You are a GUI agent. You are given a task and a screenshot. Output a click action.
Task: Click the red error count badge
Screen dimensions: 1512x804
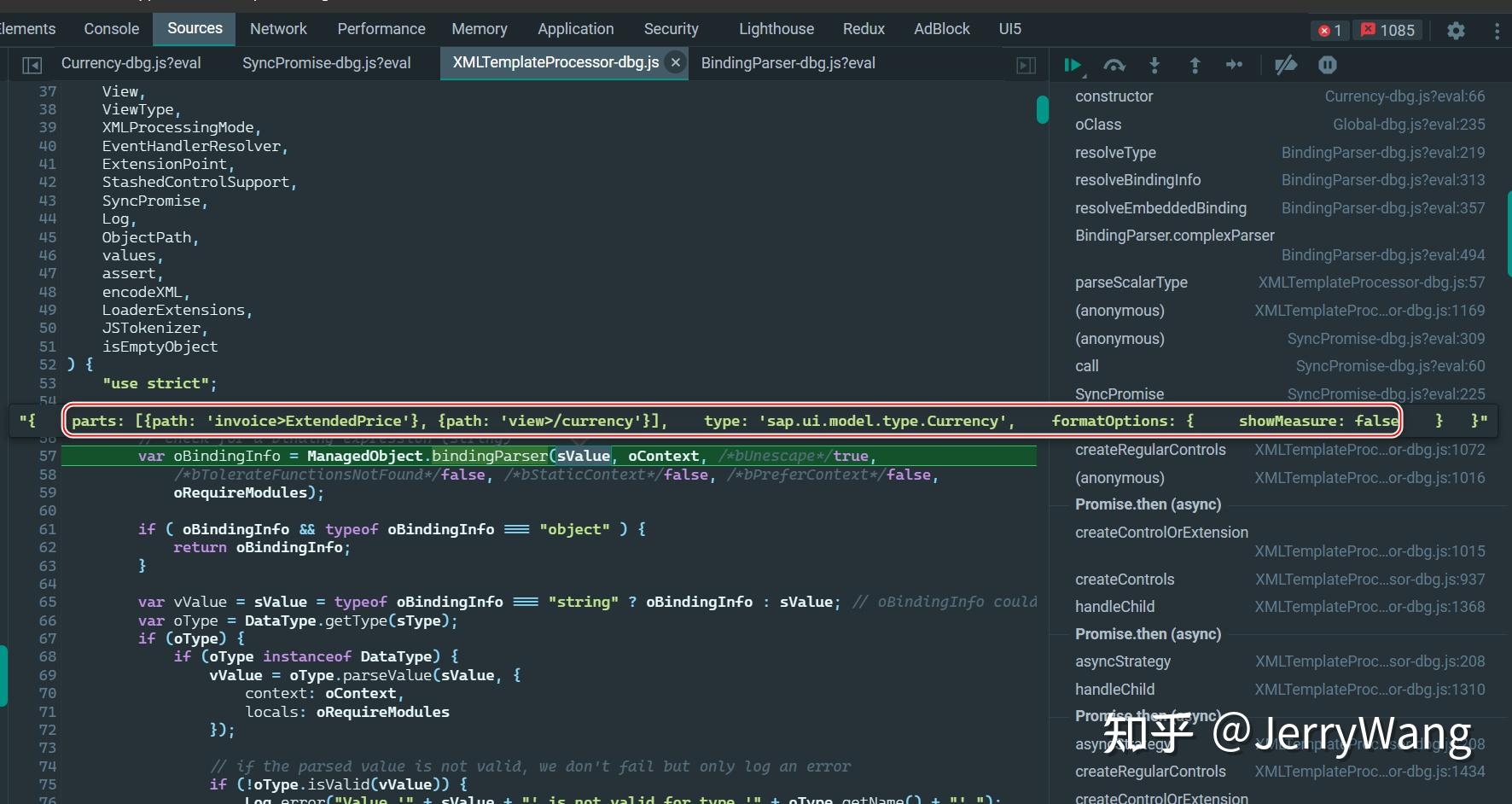pyautogui.click(x=1329, y=30)
